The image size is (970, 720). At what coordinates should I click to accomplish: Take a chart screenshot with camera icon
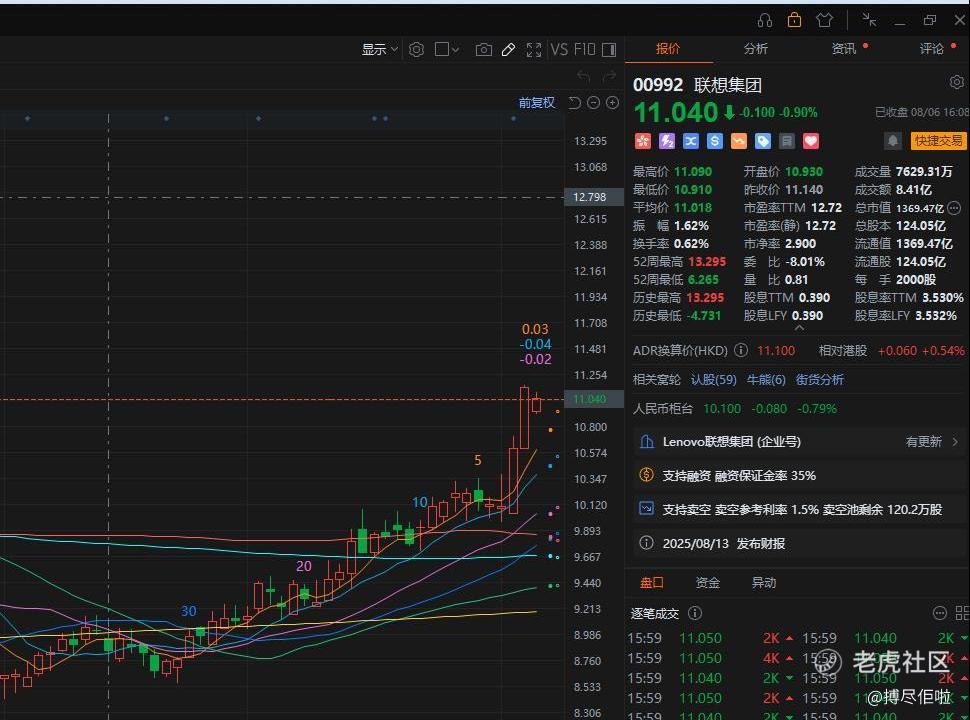point(484,49)
